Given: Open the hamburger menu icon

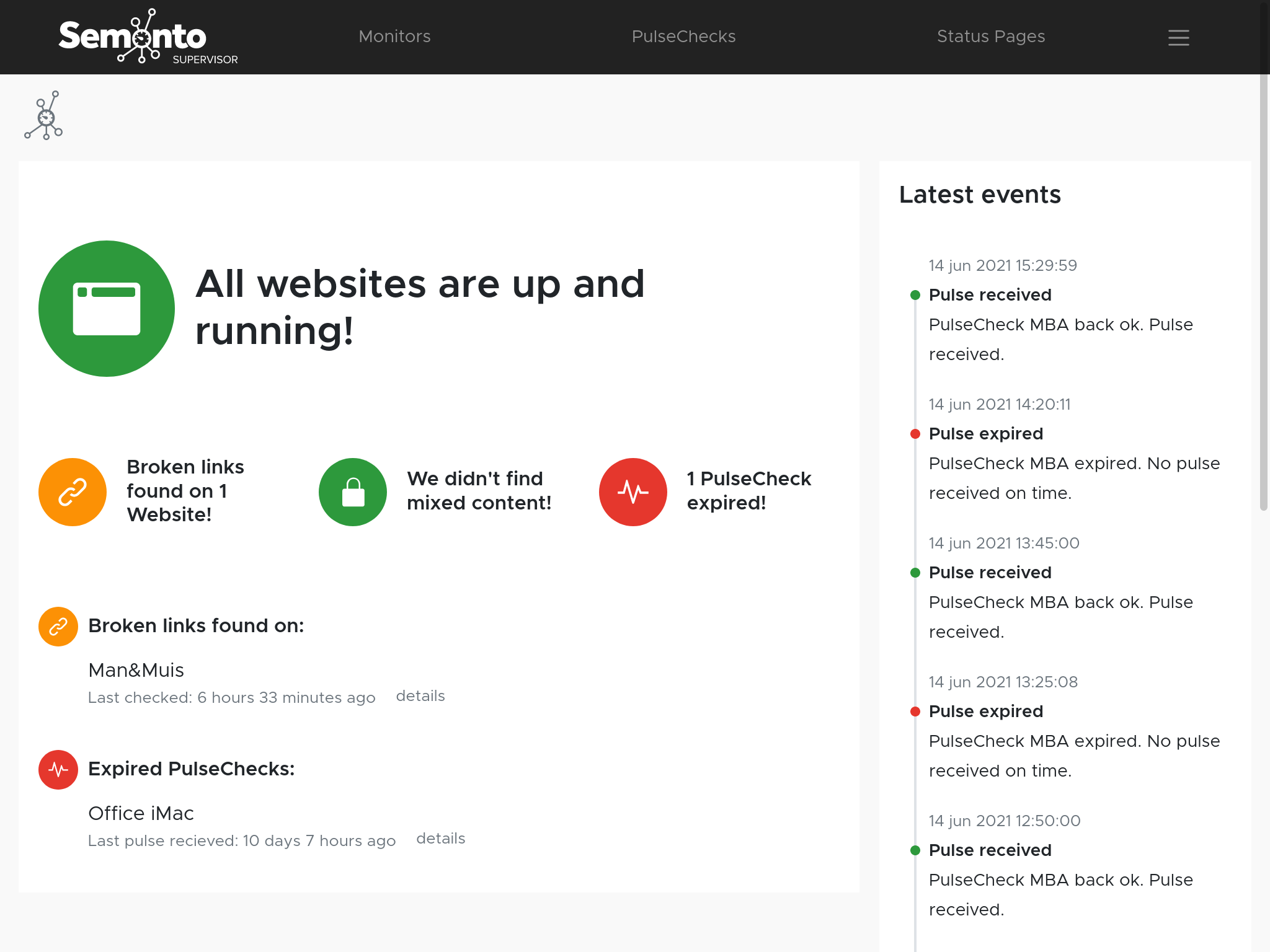Looking at the screenshot, I should pyautogui.click(x=1178, y=37).
